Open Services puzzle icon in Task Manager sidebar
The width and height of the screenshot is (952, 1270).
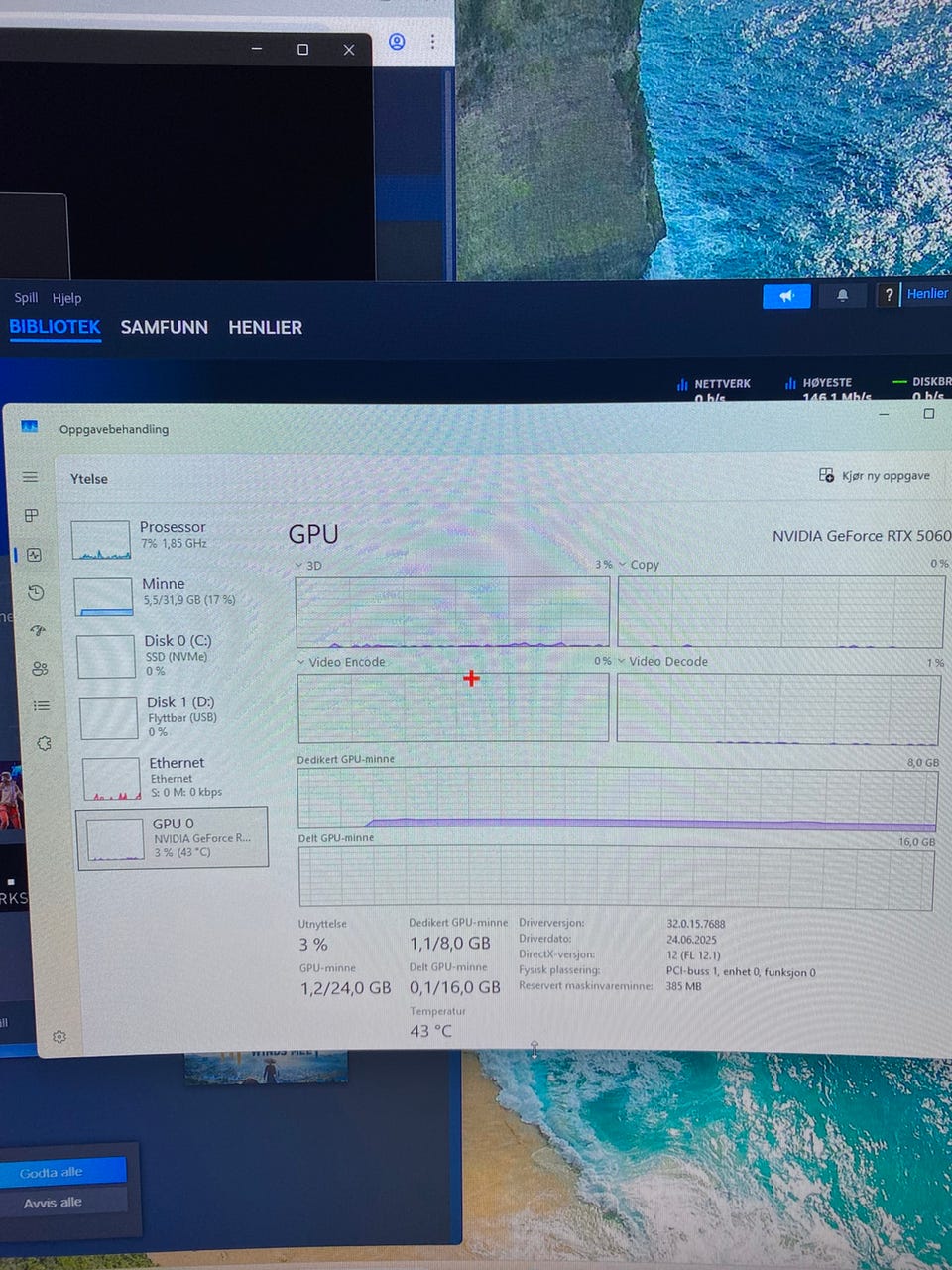pos(44,743)
